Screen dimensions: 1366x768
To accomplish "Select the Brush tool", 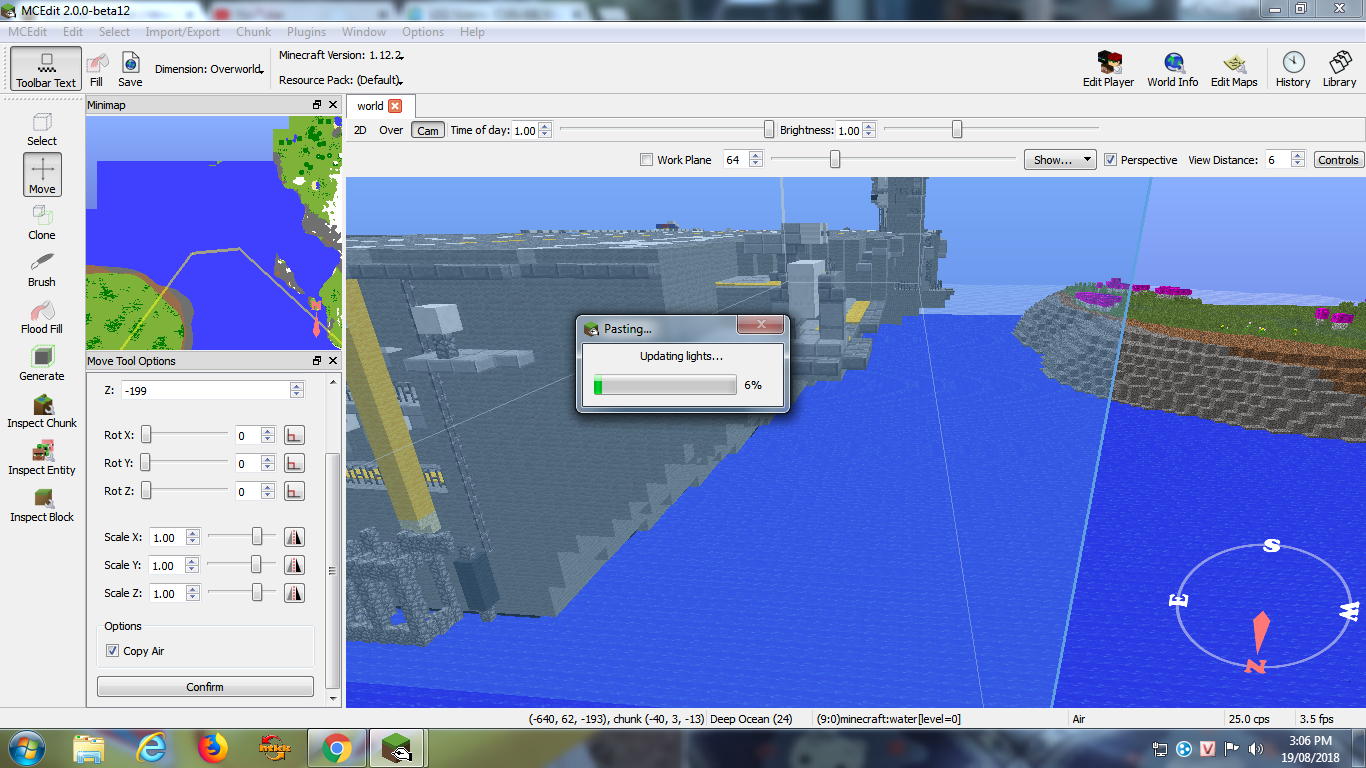I will [42, 268].
